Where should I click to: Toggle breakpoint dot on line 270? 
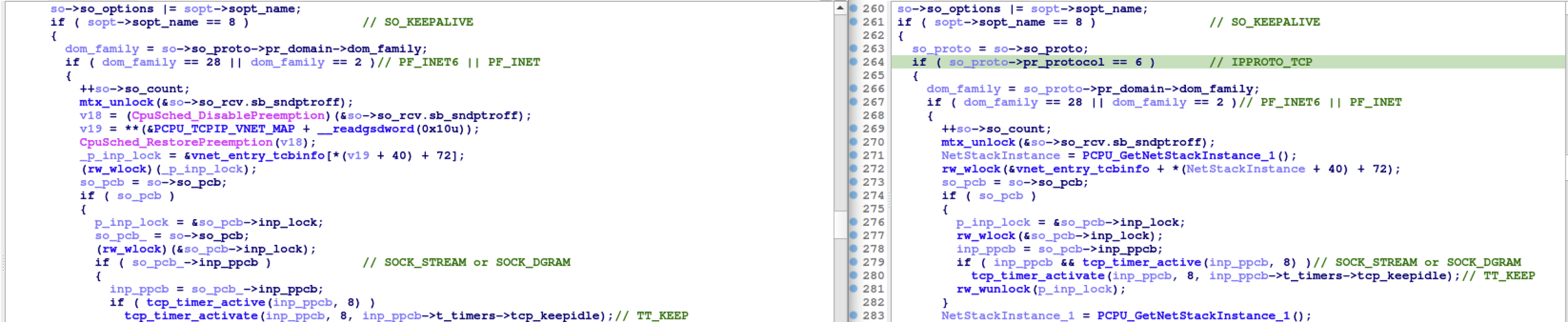(853, 142)
